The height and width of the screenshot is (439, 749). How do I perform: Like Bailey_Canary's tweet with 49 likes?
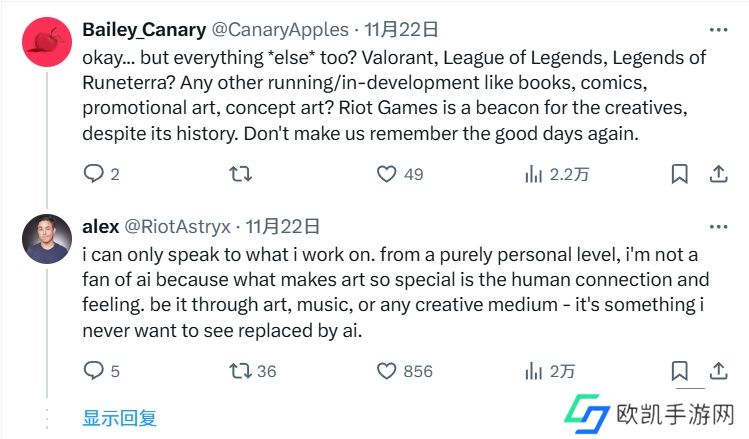click(x=387, y=174)
